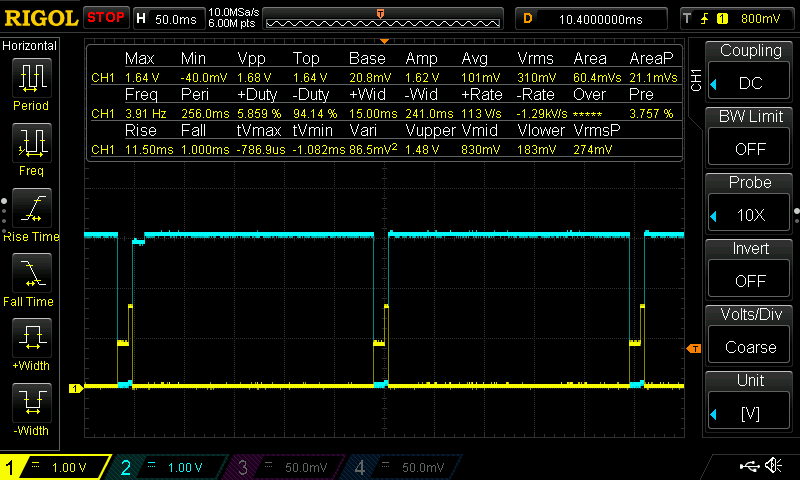Open the Coupling DC setting
The height and width of the screenshot is (480, 800).
point(750,83)
